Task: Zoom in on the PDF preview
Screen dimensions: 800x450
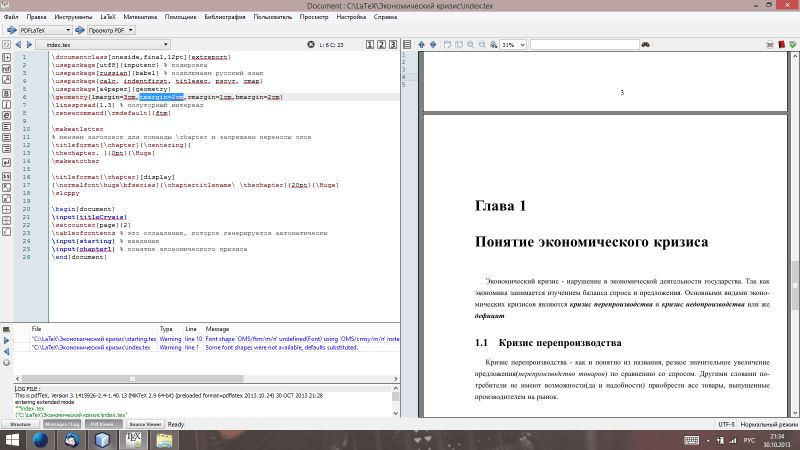Action: [x=470, y=44]
